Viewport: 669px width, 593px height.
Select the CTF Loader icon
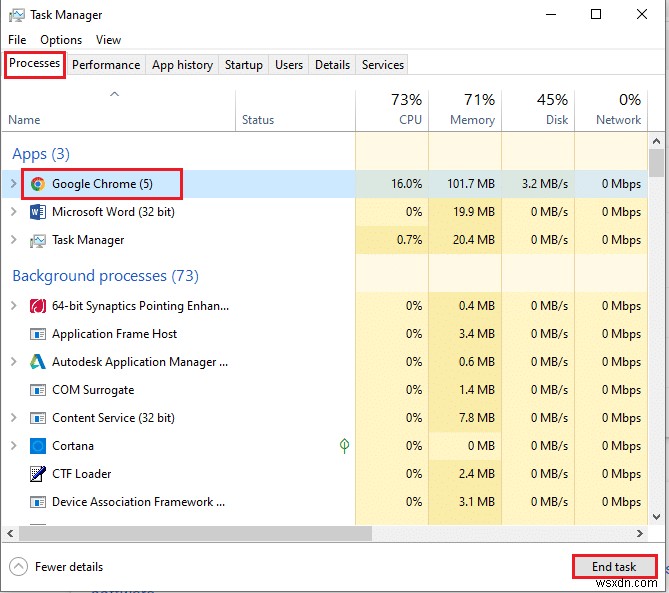[38, 474]
